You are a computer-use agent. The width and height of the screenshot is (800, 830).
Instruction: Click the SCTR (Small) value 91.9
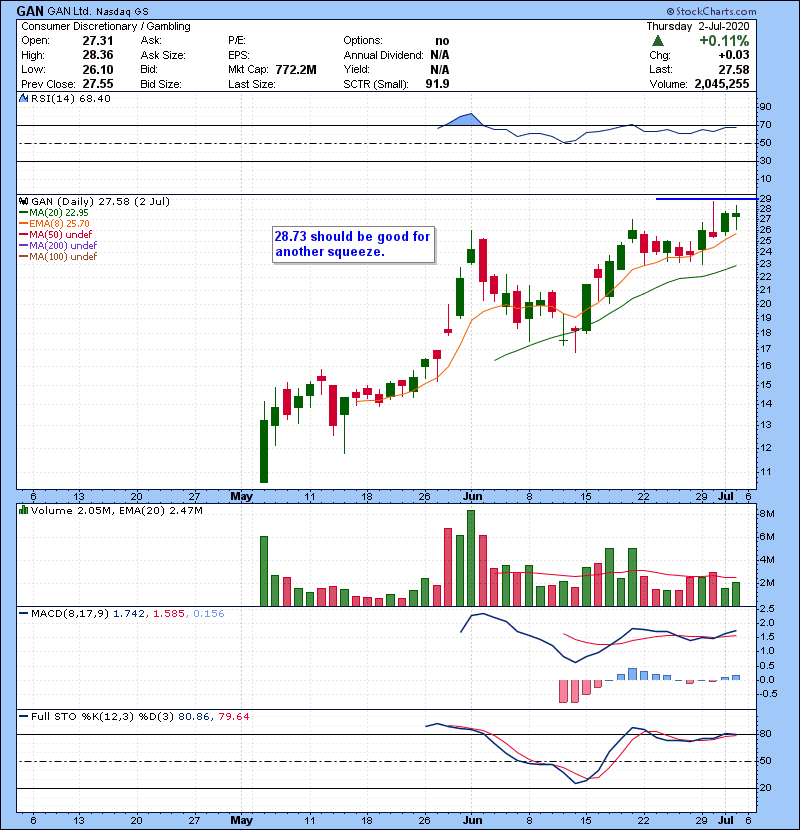click(x=437, y=84)
